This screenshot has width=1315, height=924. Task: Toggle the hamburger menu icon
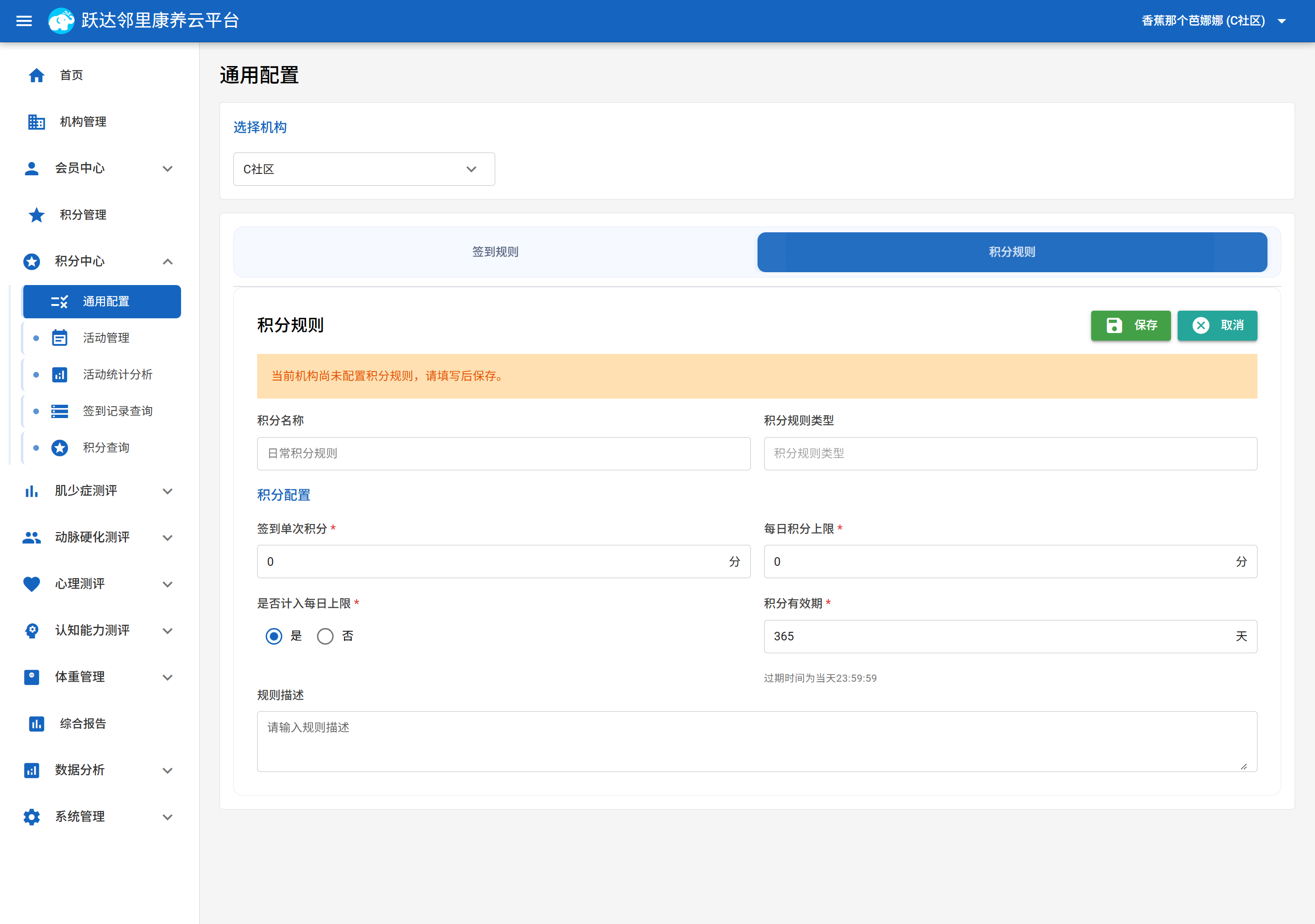(x=23, y=21)
